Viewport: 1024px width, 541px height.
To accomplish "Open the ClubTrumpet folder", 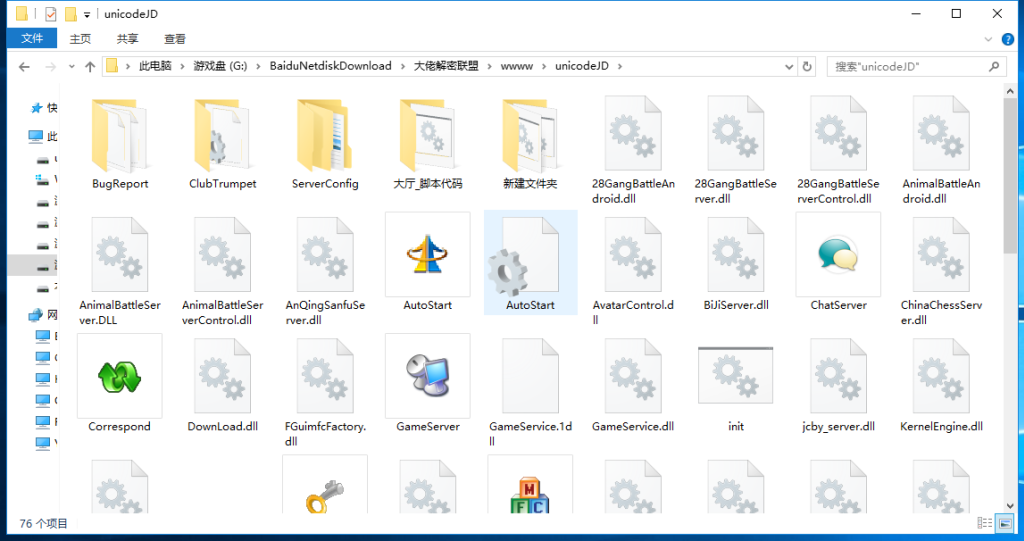I will coord(222,144).
